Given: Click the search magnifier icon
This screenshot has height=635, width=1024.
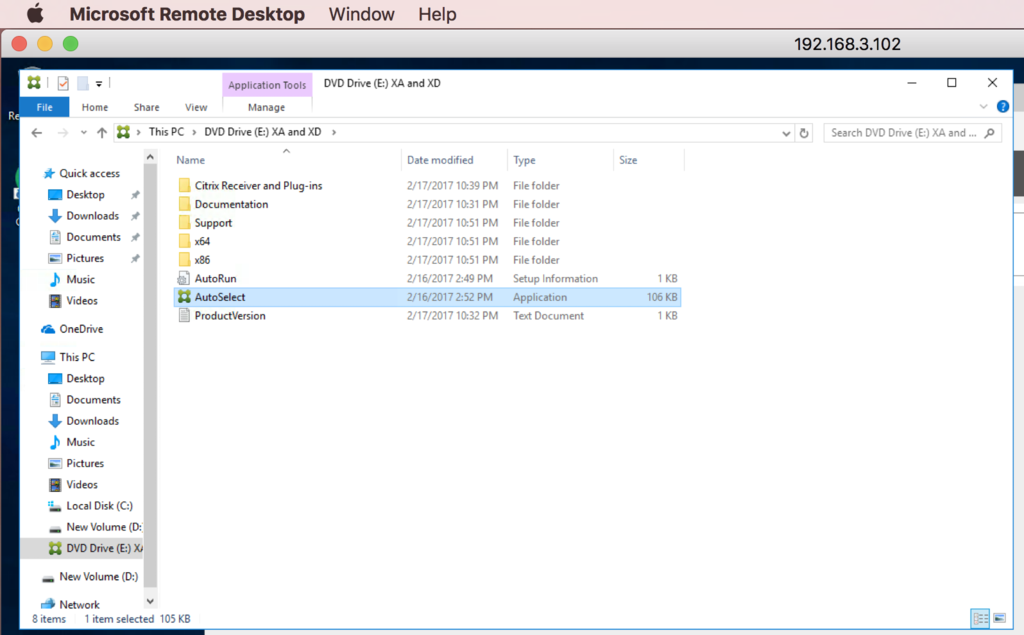Looking at the screenshot, I should click(x=990, y=133).
